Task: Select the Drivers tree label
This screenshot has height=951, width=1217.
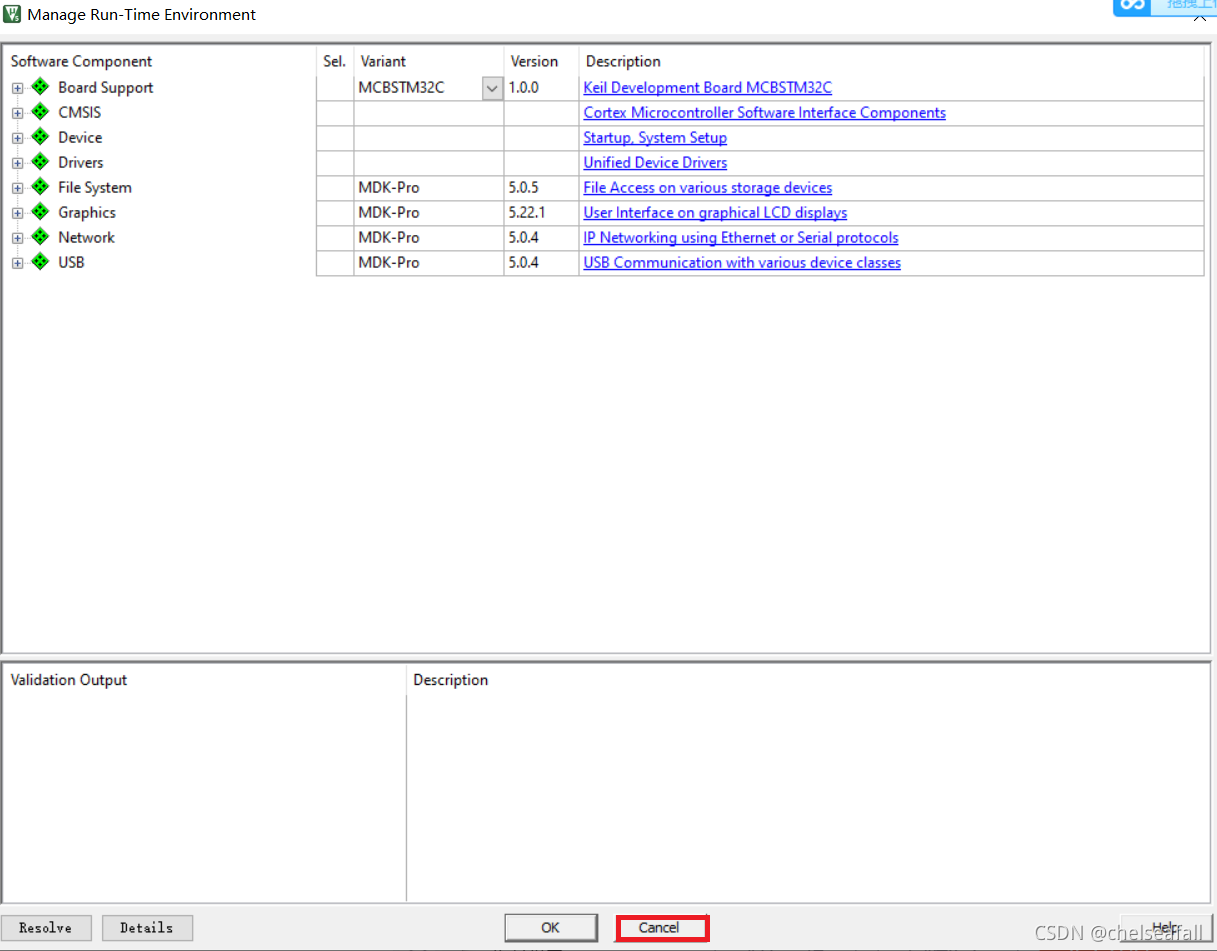Action: (x=81, y=163)
